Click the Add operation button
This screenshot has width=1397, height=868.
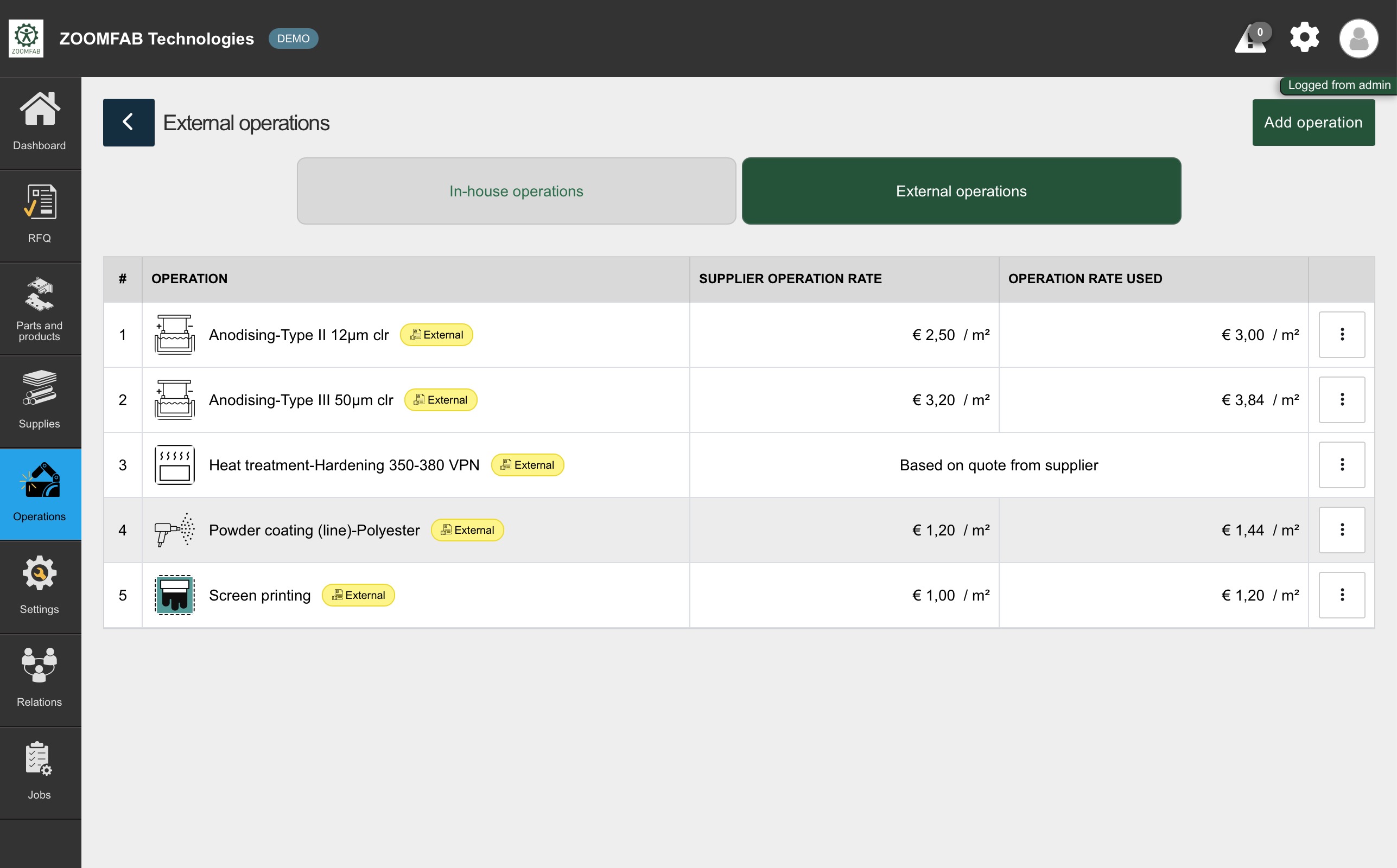click(1313, 122)
